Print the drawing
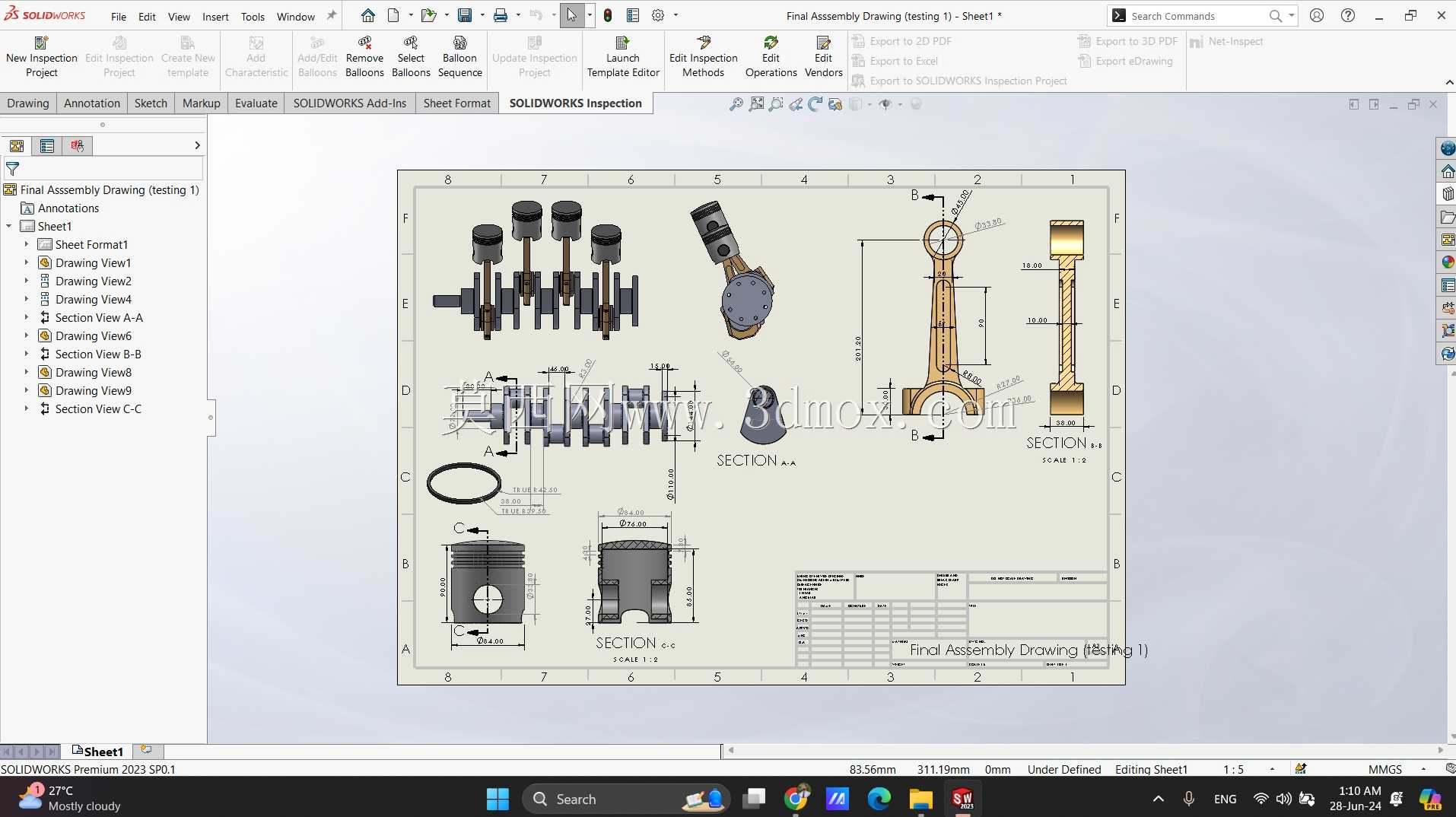The height and width of the screenshot is (817, 1456). point(501,15)
